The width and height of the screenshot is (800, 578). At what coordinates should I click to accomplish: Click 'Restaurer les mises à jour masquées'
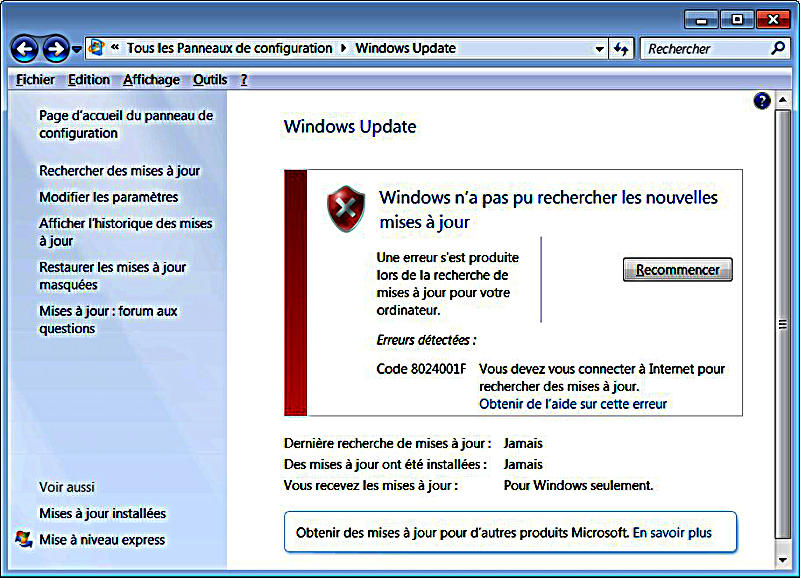coord(113,275)
